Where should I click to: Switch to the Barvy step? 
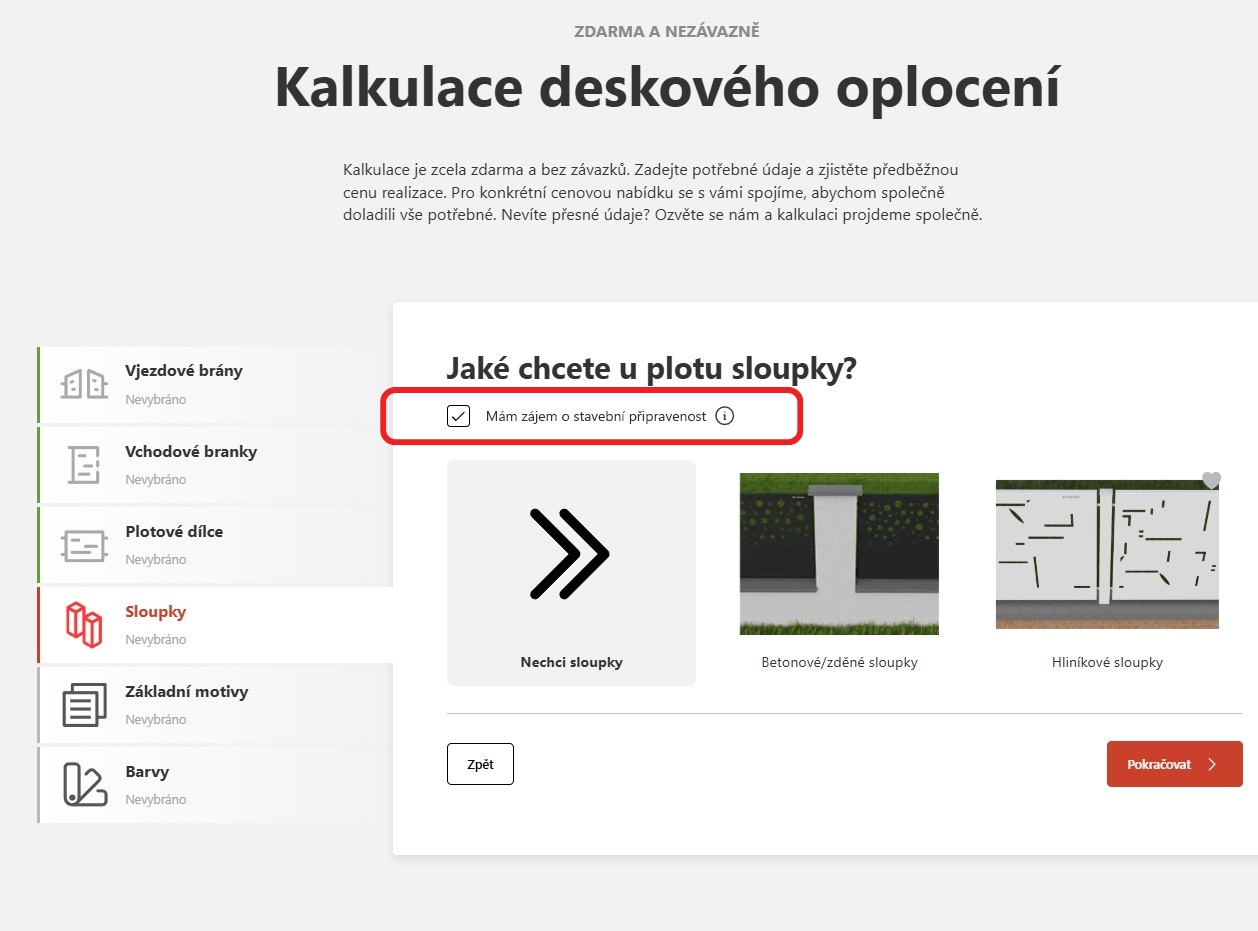(x=147, y=772)
